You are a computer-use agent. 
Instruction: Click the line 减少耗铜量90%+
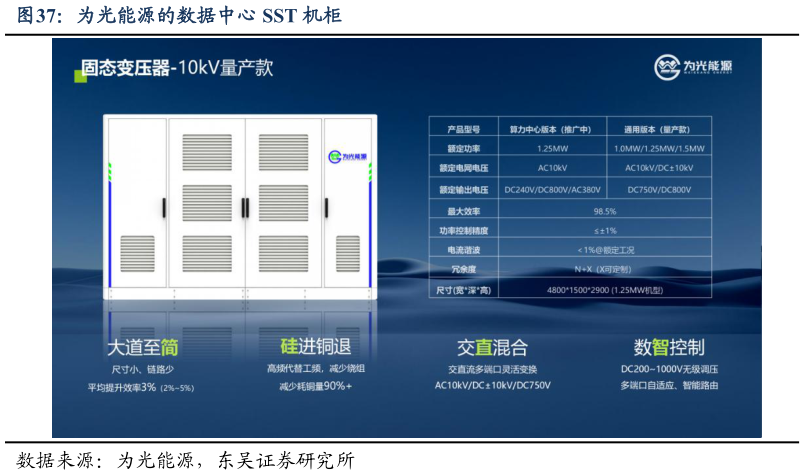pos(316,386)
